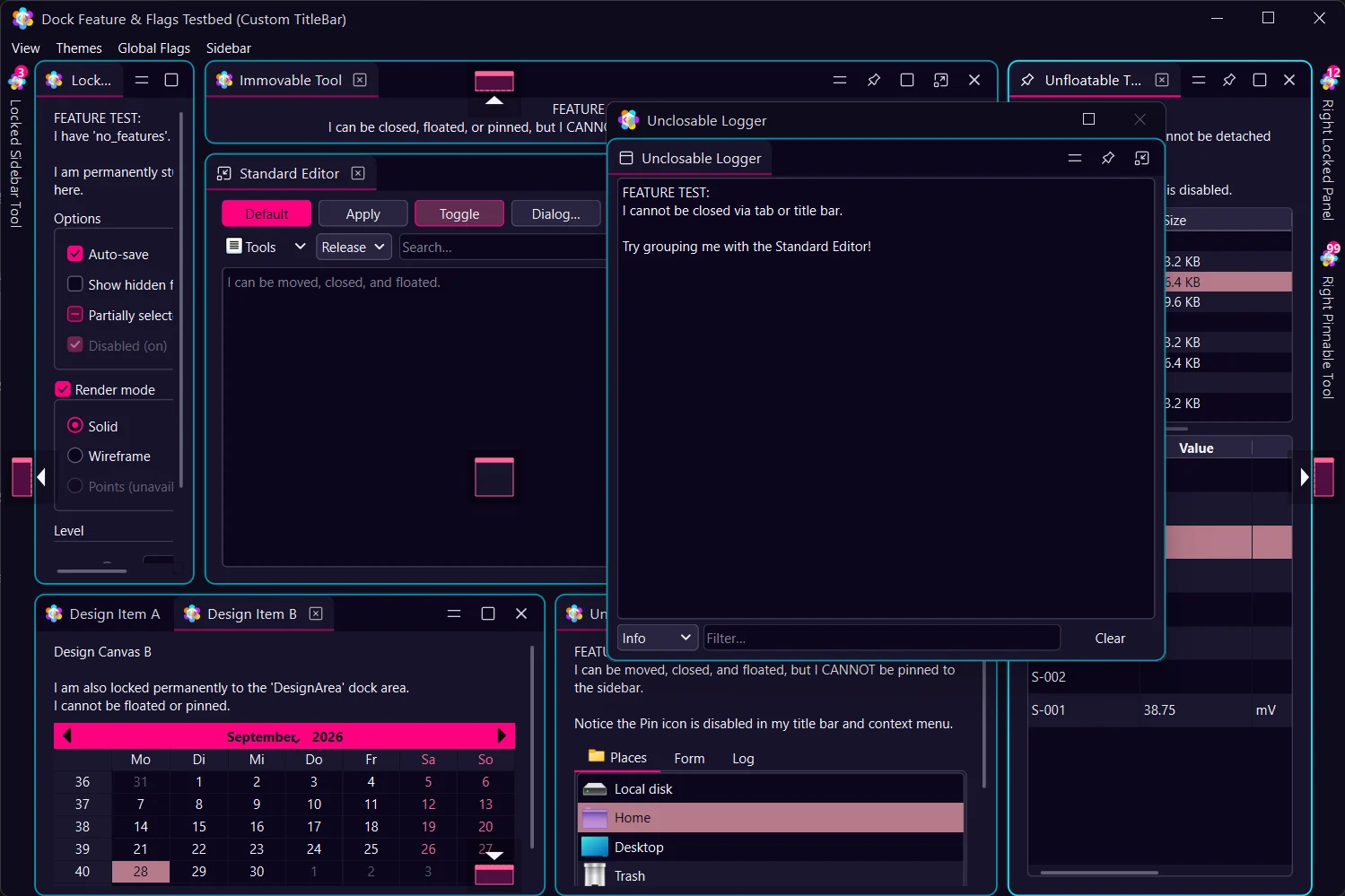This screenshot has height=896, width=1345.
Task: Click the Dialog... button
Action: tap(555, 213)
